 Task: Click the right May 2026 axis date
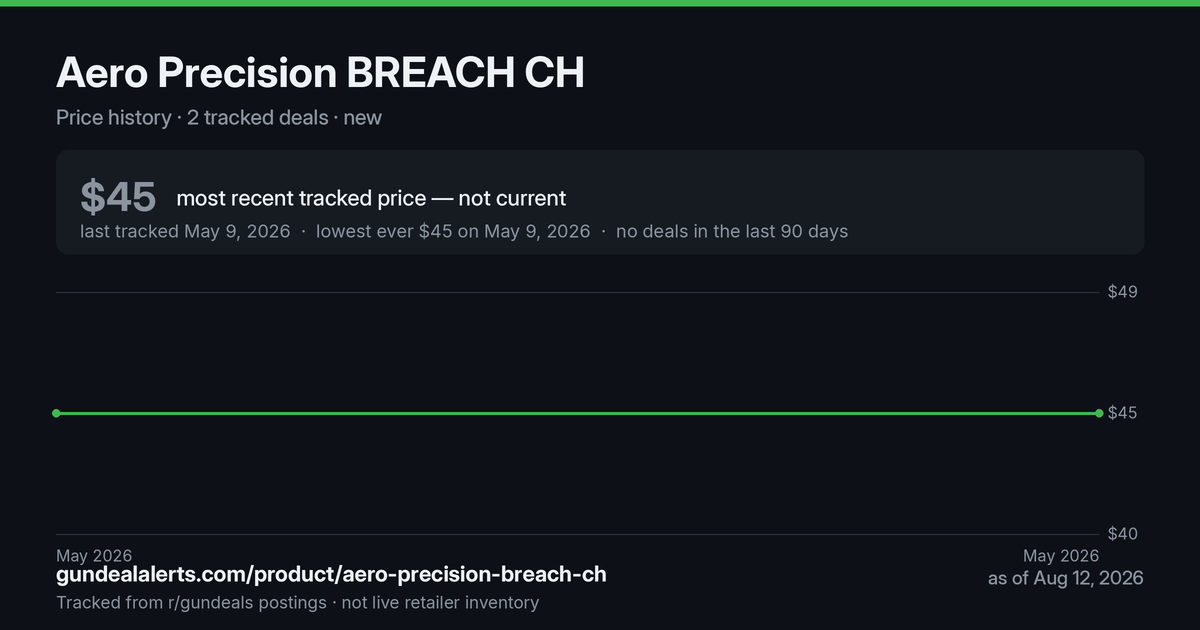click(1061, 556)
